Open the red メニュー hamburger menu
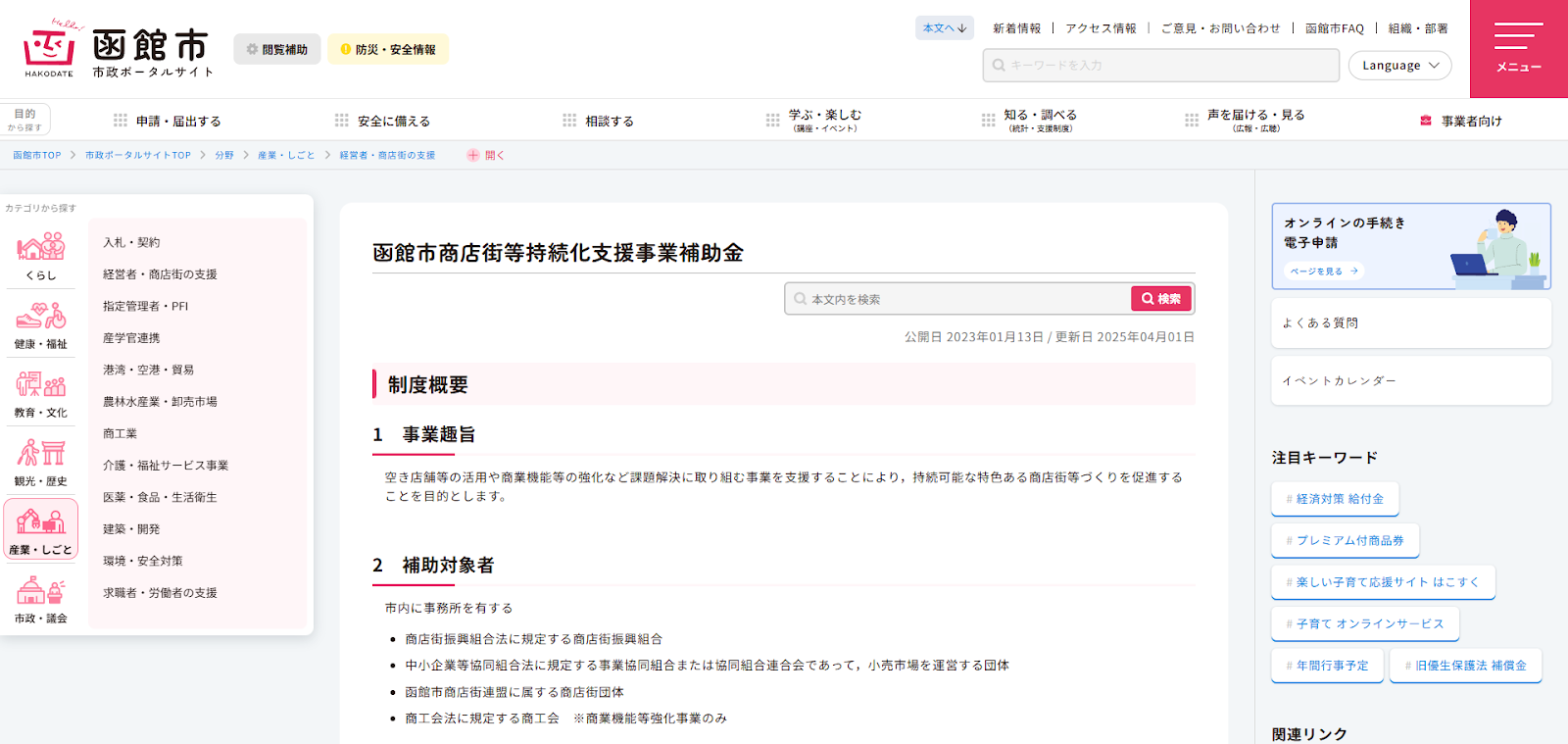This screenshot has width=1568, height=744. [x=1518, y=49]
